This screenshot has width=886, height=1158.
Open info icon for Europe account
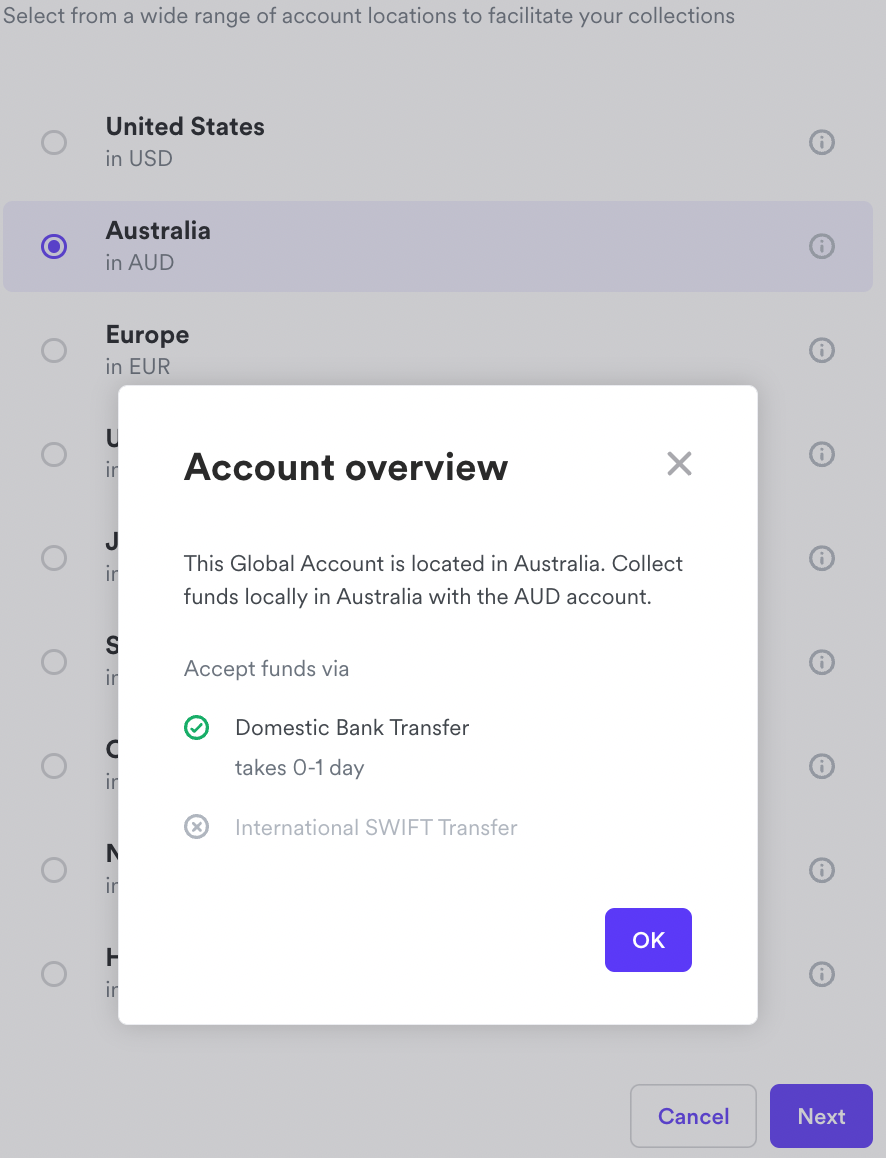point(822,350)
